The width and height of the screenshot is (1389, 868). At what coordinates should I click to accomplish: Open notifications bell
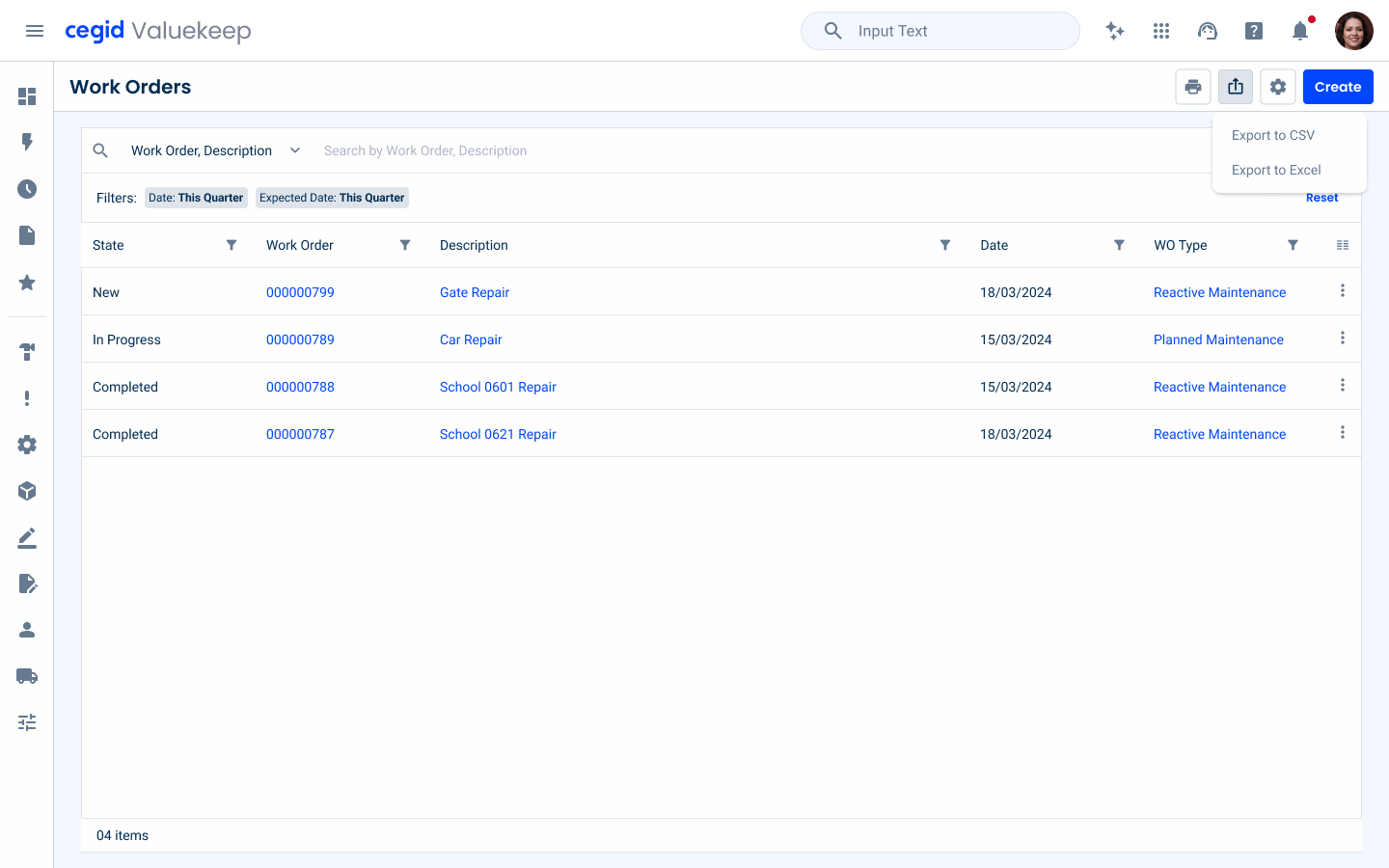tap(1300, 31)
